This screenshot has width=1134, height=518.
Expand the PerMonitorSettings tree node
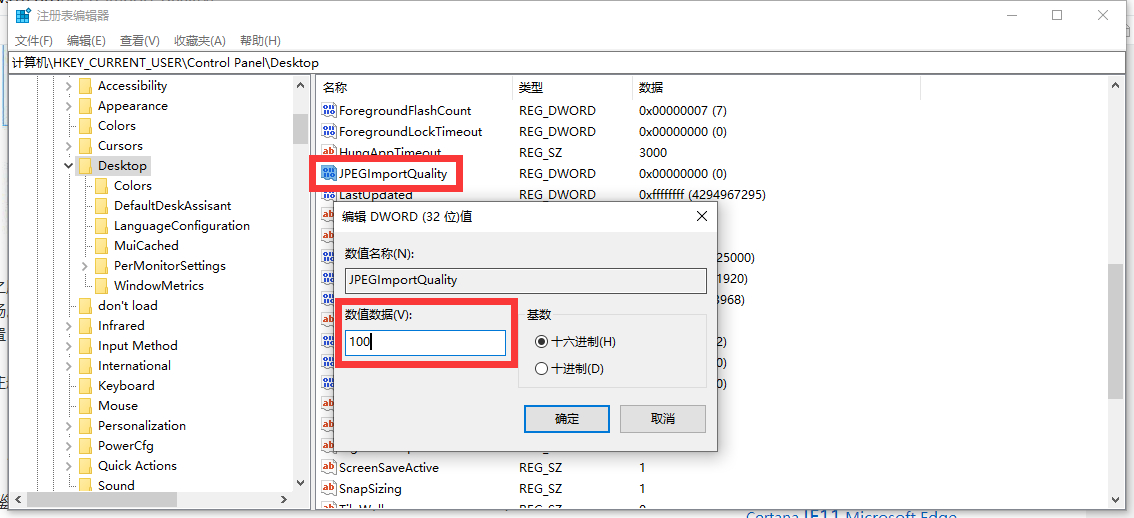[84, 266]
